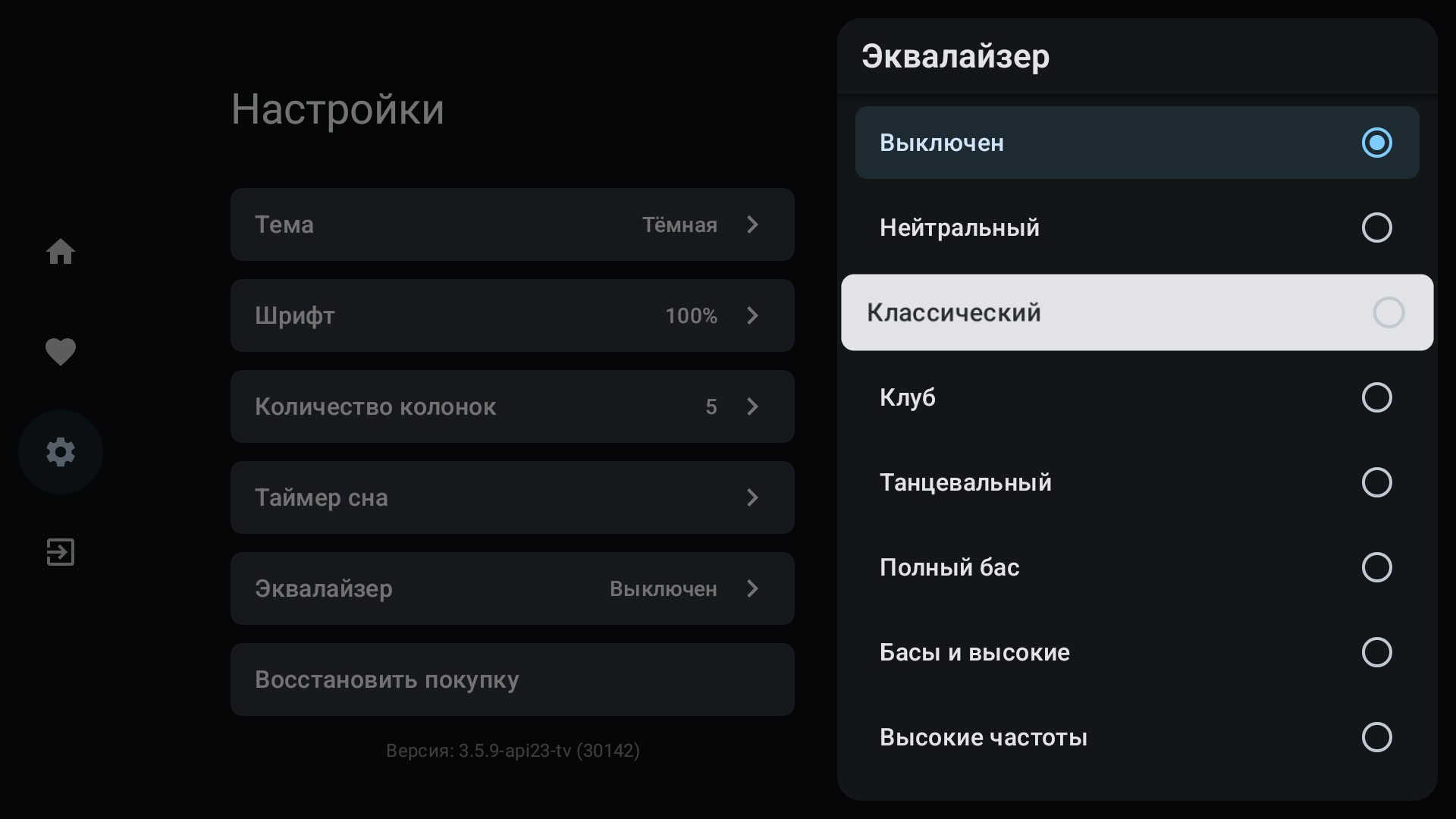Open the Количество колонок chevron
Viewport: 1456px width, 819px height.
coord(752,406)
